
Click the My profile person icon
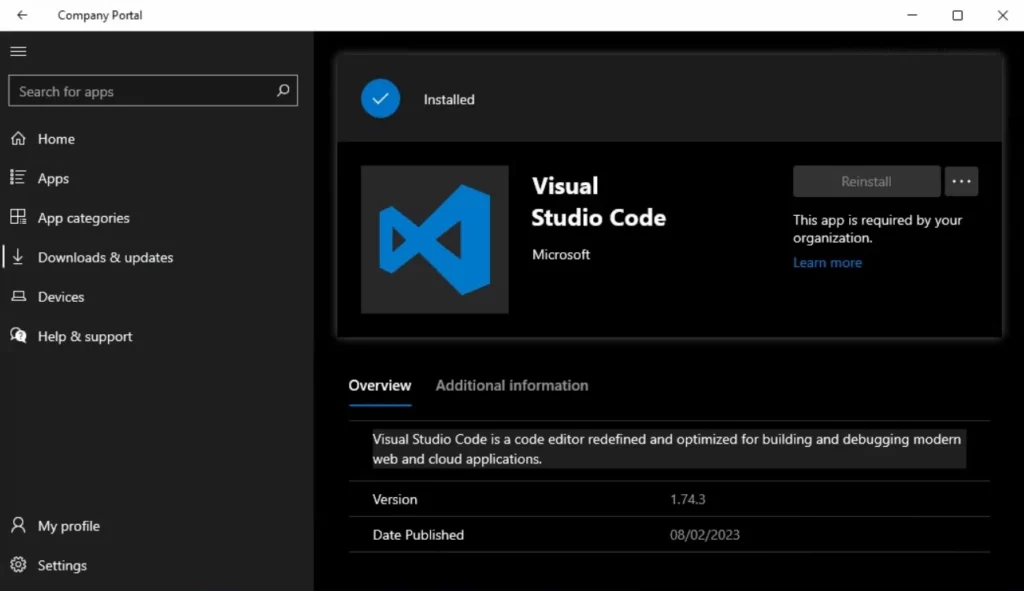pyautogui.click(x=18, y=525)
